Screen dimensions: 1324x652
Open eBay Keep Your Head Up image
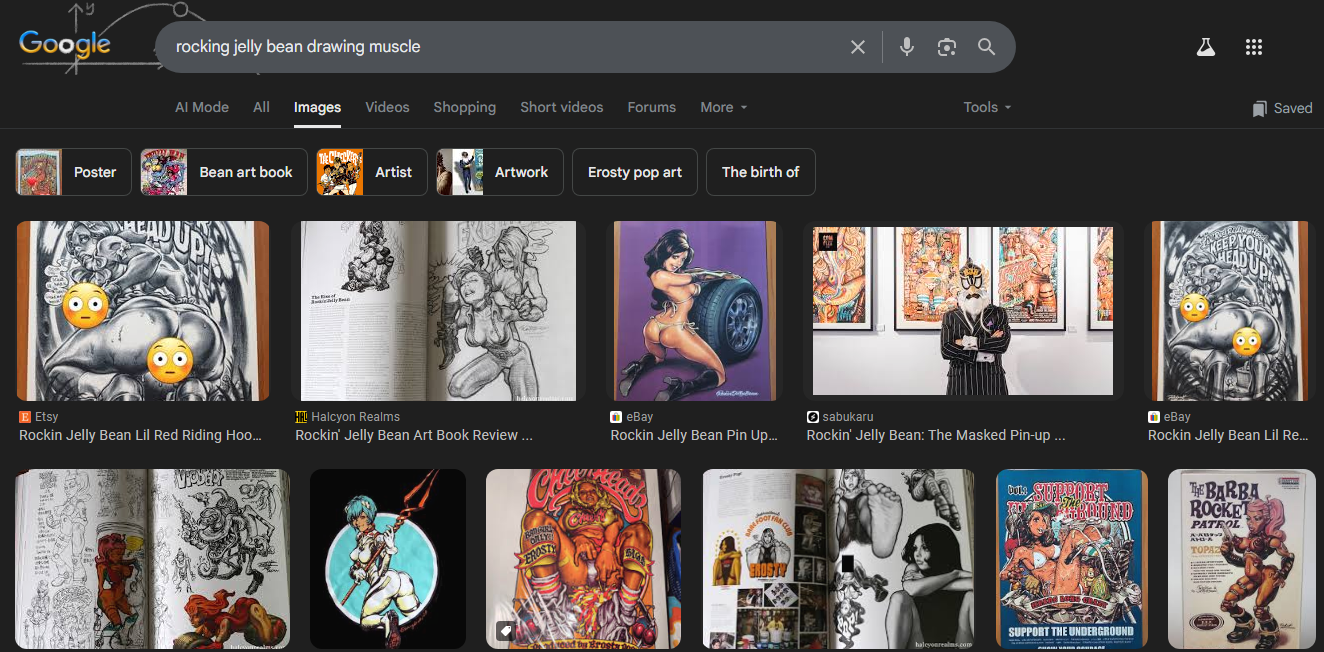coord(1230,311)
